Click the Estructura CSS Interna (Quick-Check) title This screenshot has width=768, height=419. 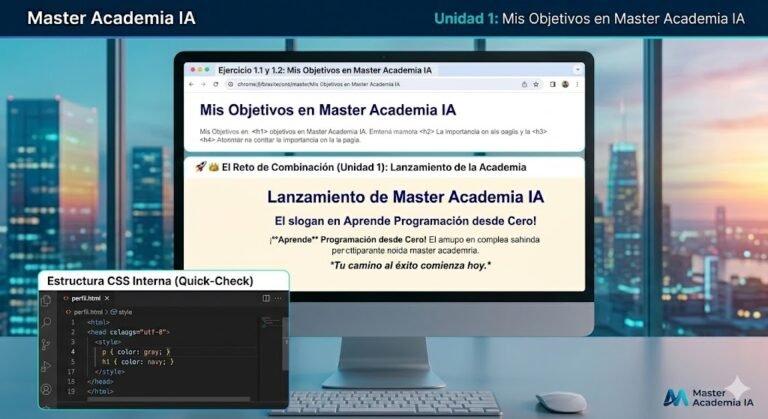coord(150,281)
